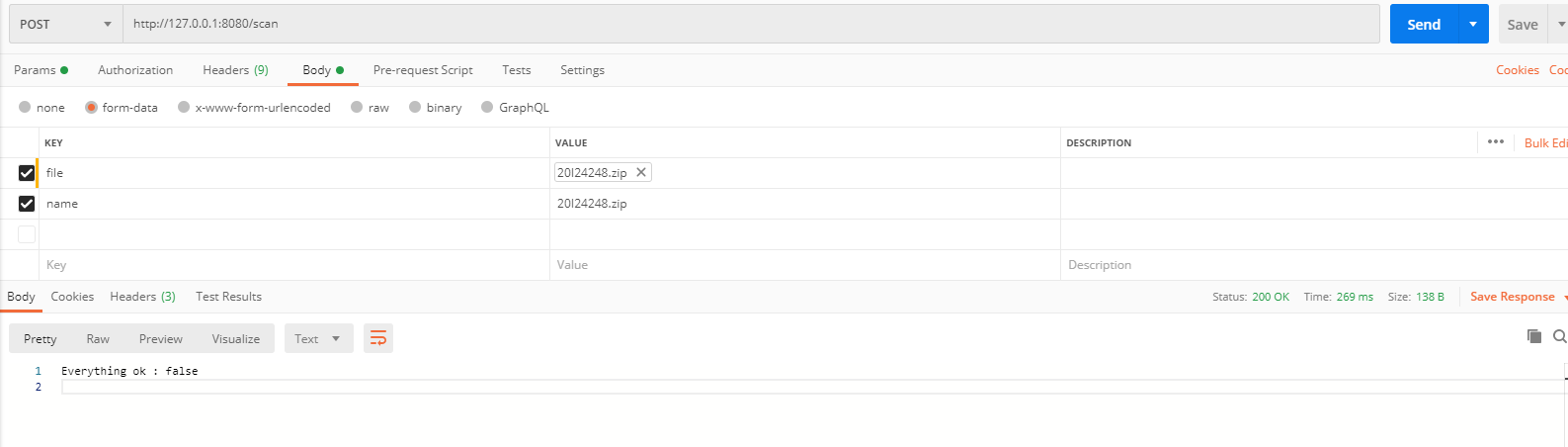The image size is (1568, 447).
Task: Click the search icon in response panel
Action: (x=1559, y=337)
